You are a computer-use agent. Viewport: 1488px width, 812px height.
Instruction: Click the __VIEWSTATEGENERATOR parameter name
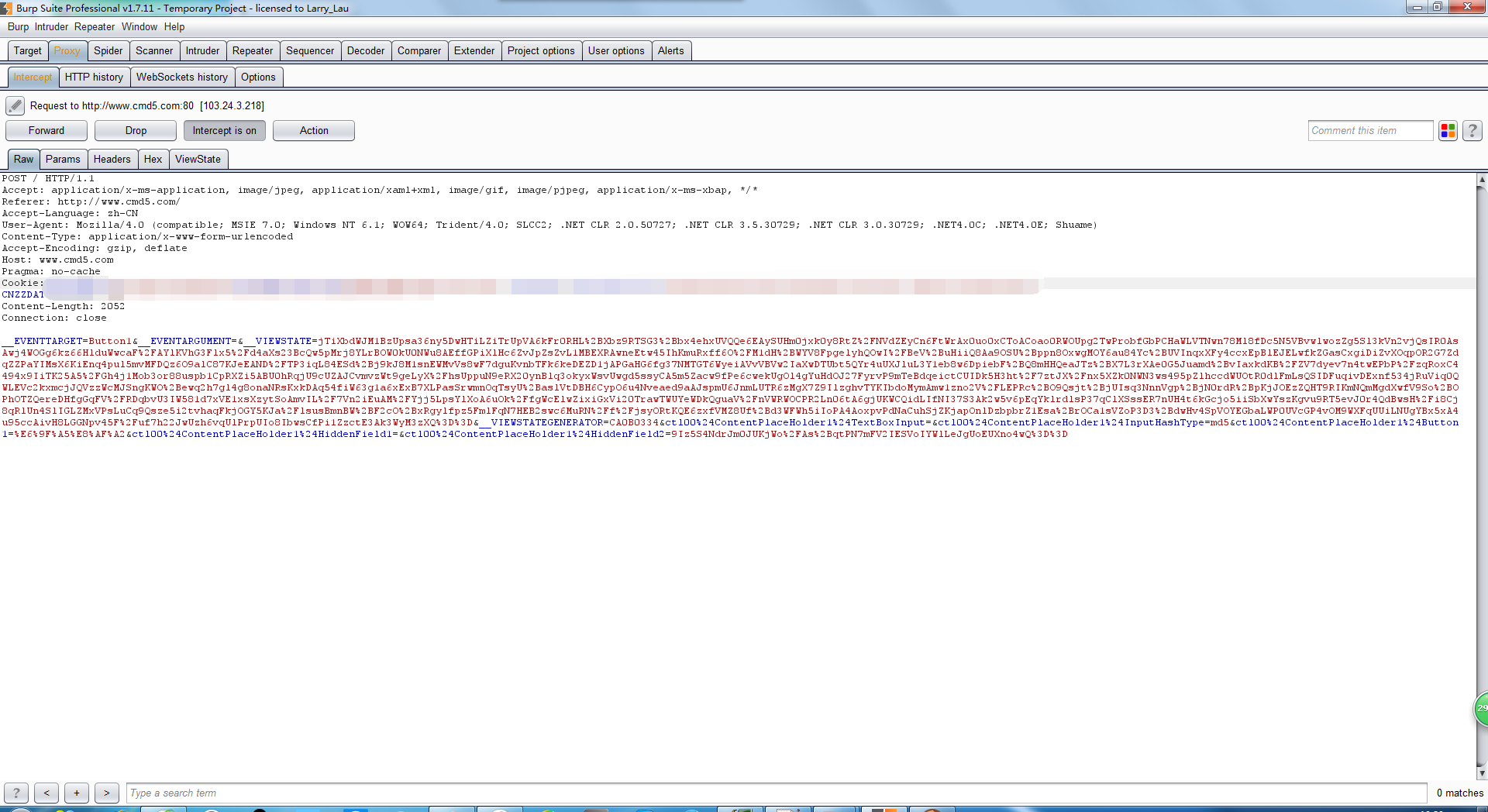click(x=541, y=422)
